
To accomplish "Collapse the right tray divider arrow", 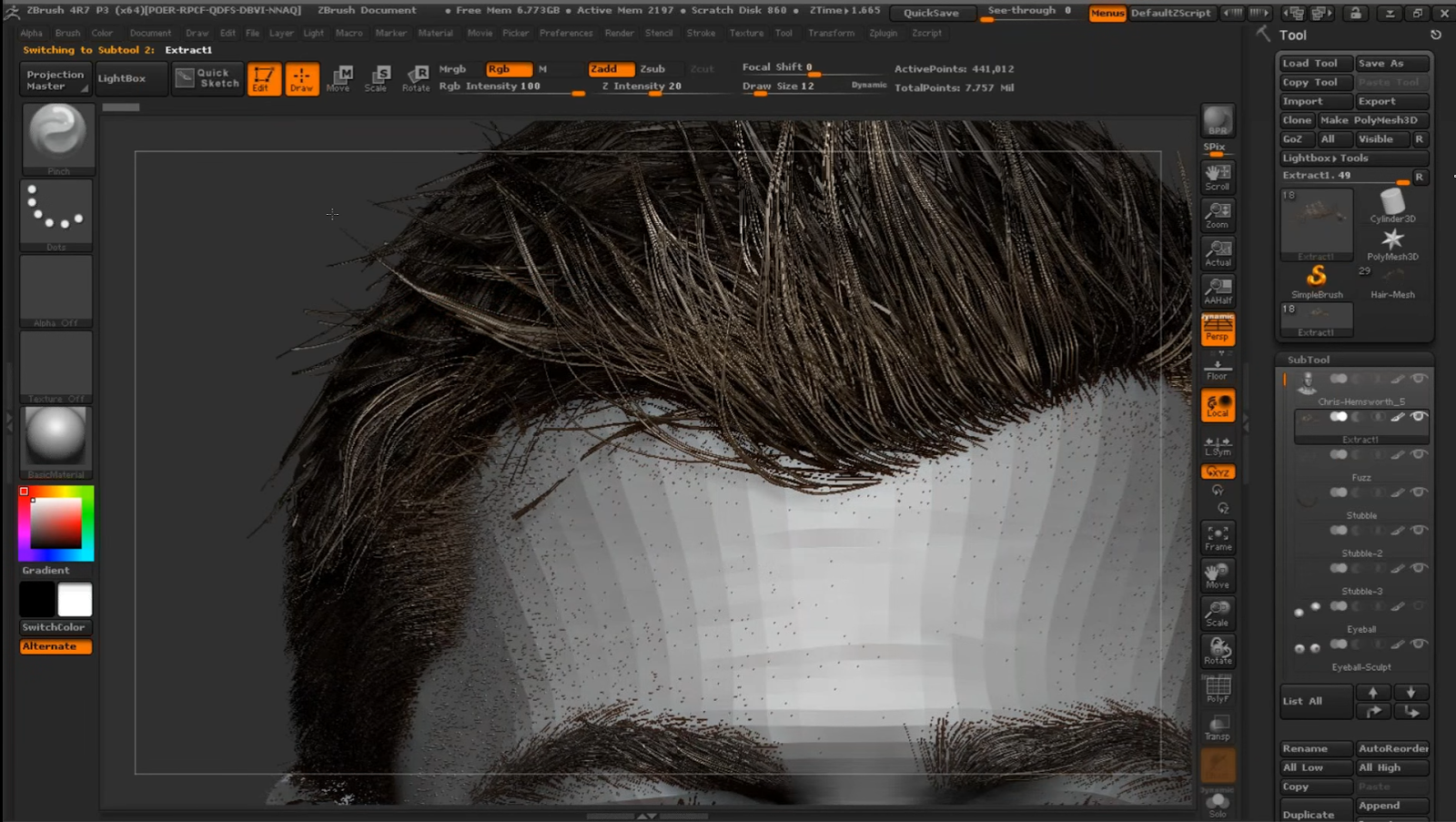I will pyautogui.click(x=1246, y=422).
